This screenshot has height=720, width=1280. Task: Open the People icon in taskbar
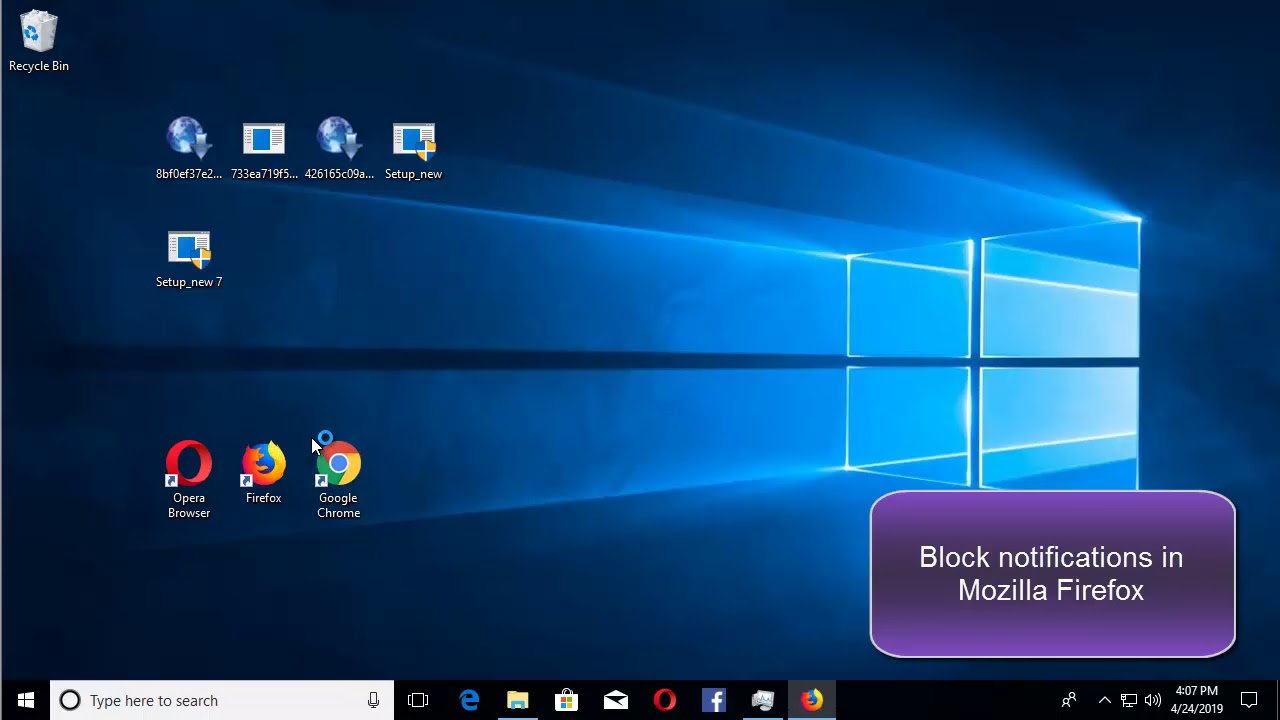pos(1069,700)
